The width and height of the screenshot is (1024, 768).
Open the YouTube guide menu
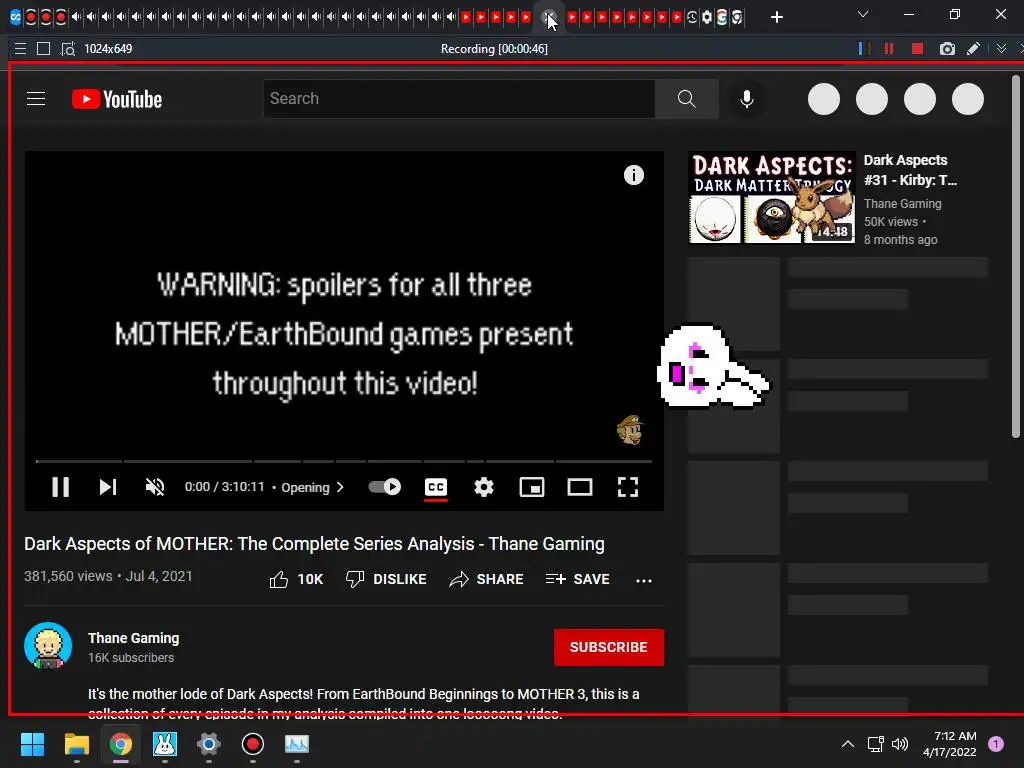pos(36,99)
